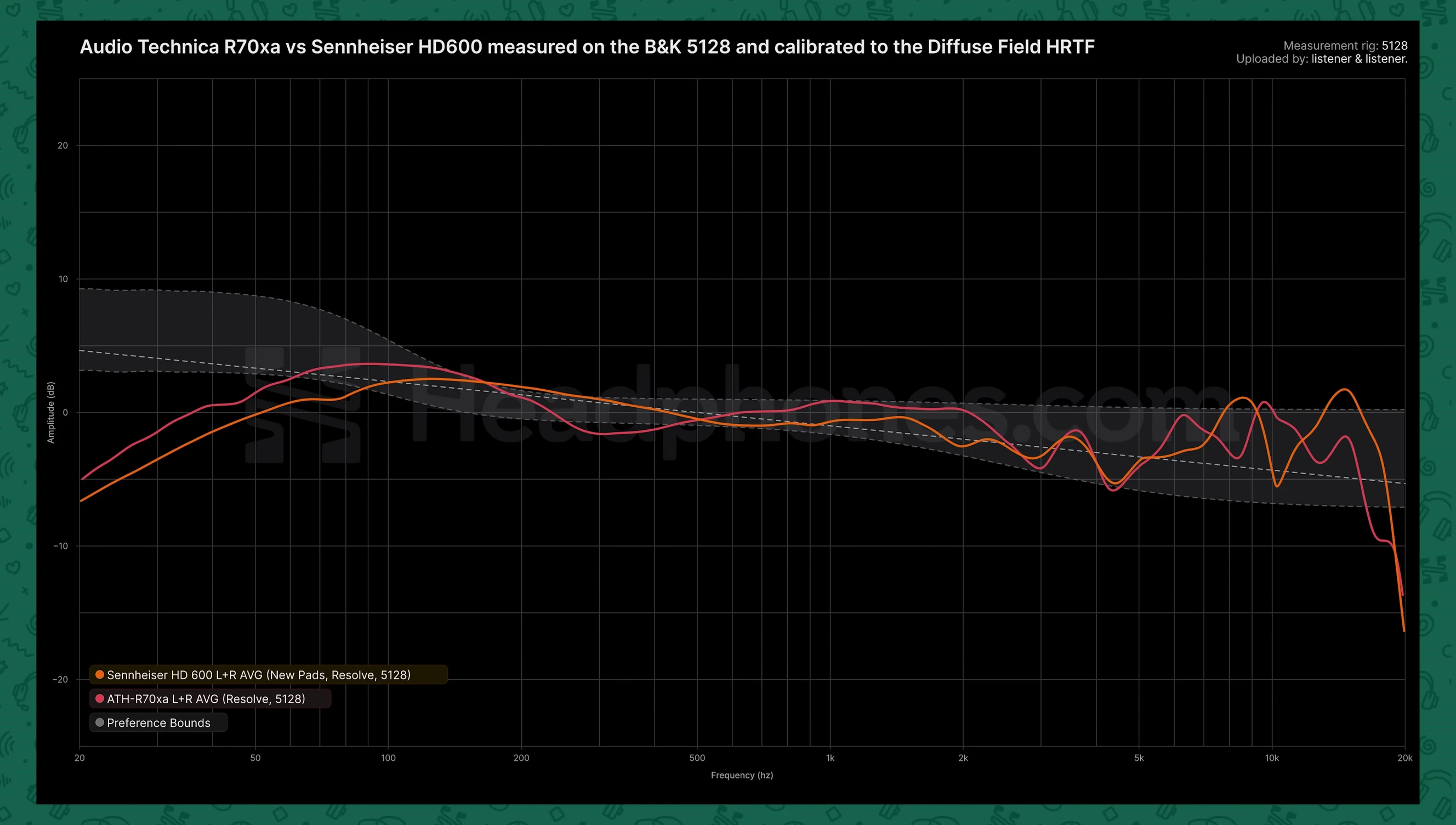The image size is (1456, 825).
Task: Click the 'Uploaded by: listener & listener.' text
Action: [1322, 59]
